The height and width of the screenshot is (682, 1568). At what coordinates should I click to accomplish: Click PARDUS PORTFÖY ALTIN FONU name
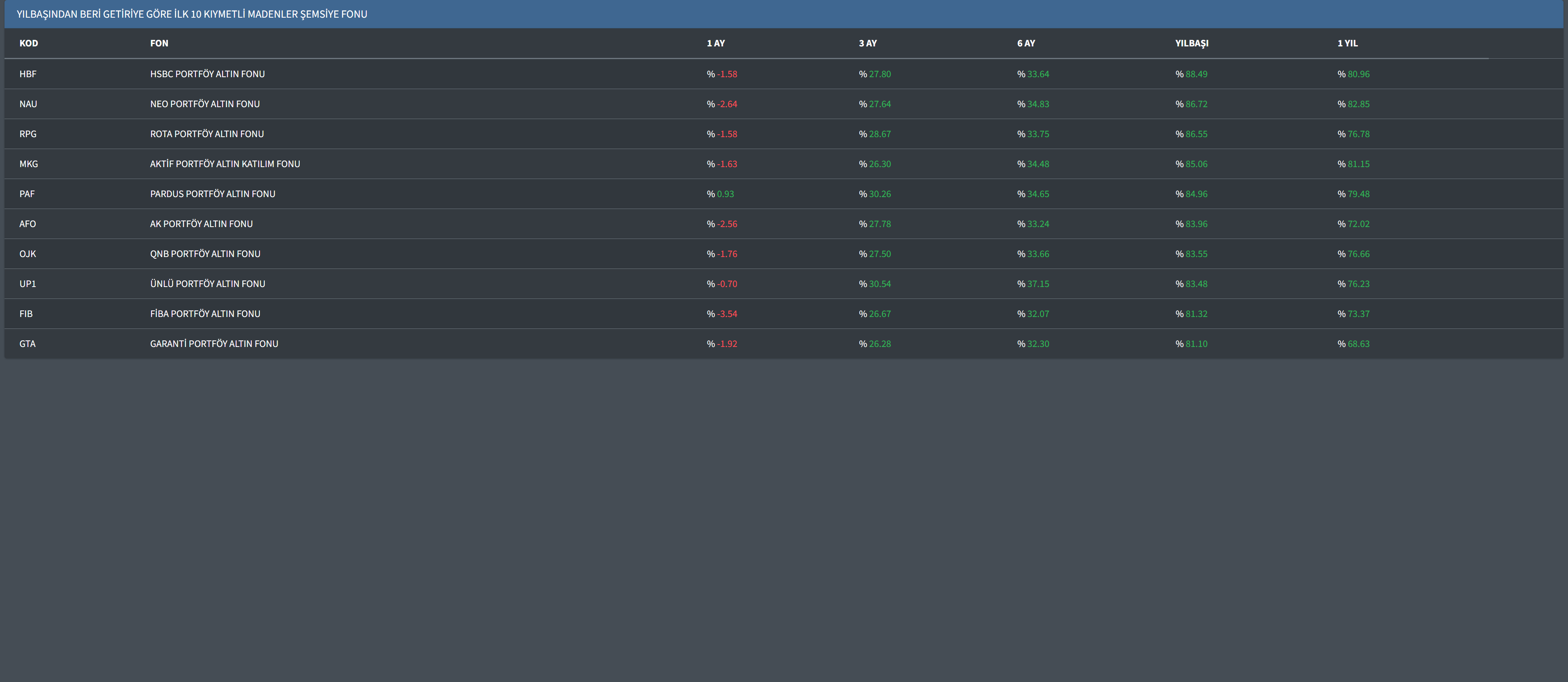pos(212,194)
